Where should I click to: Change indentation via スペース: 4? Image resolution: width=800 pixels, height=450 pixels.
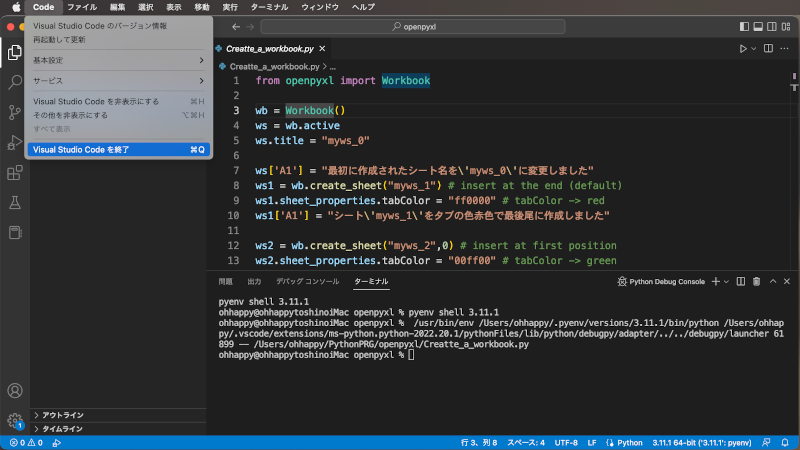[x=526, y=443]
